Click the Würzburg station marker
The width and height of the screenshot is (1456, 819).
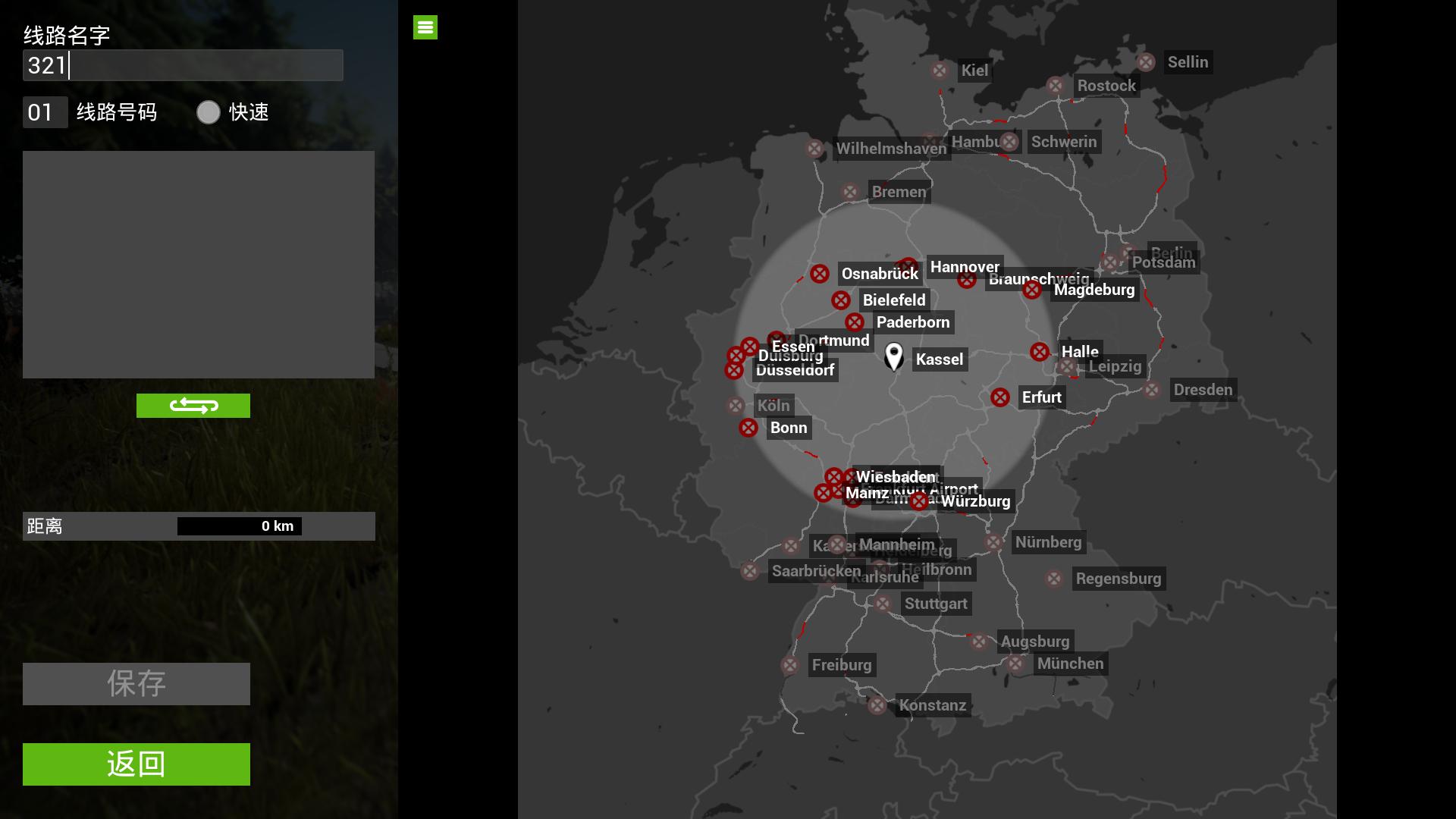919,501
